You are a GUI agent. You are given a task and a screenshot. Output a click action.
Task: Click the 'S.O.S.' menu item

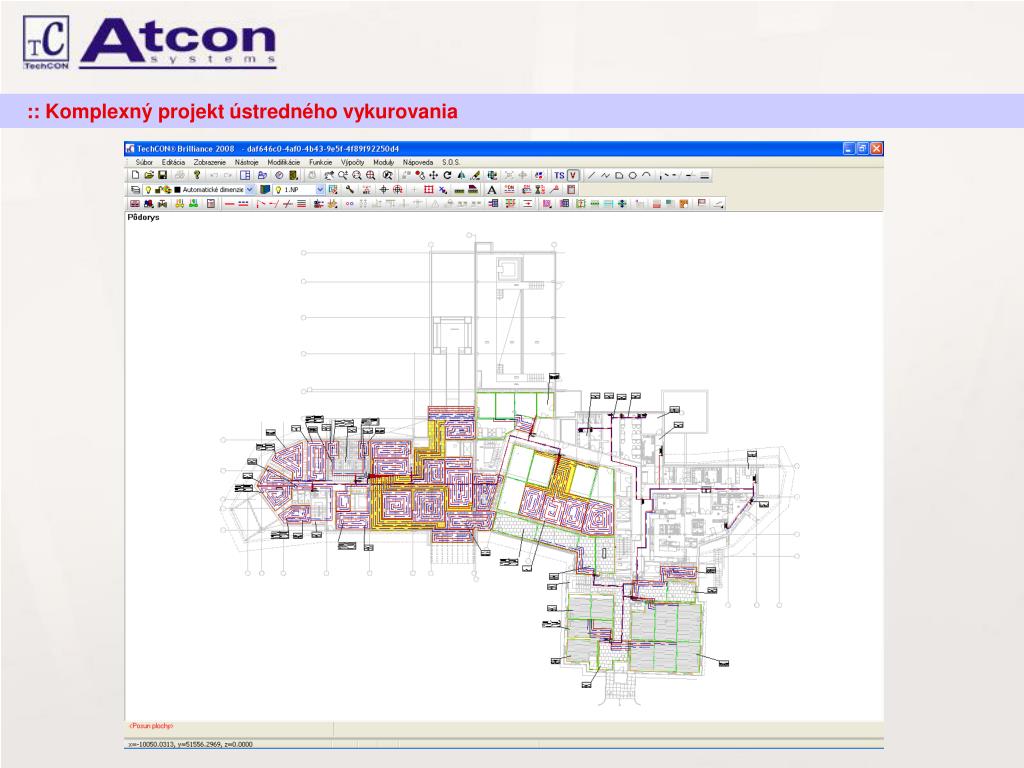tap(451, 161)
